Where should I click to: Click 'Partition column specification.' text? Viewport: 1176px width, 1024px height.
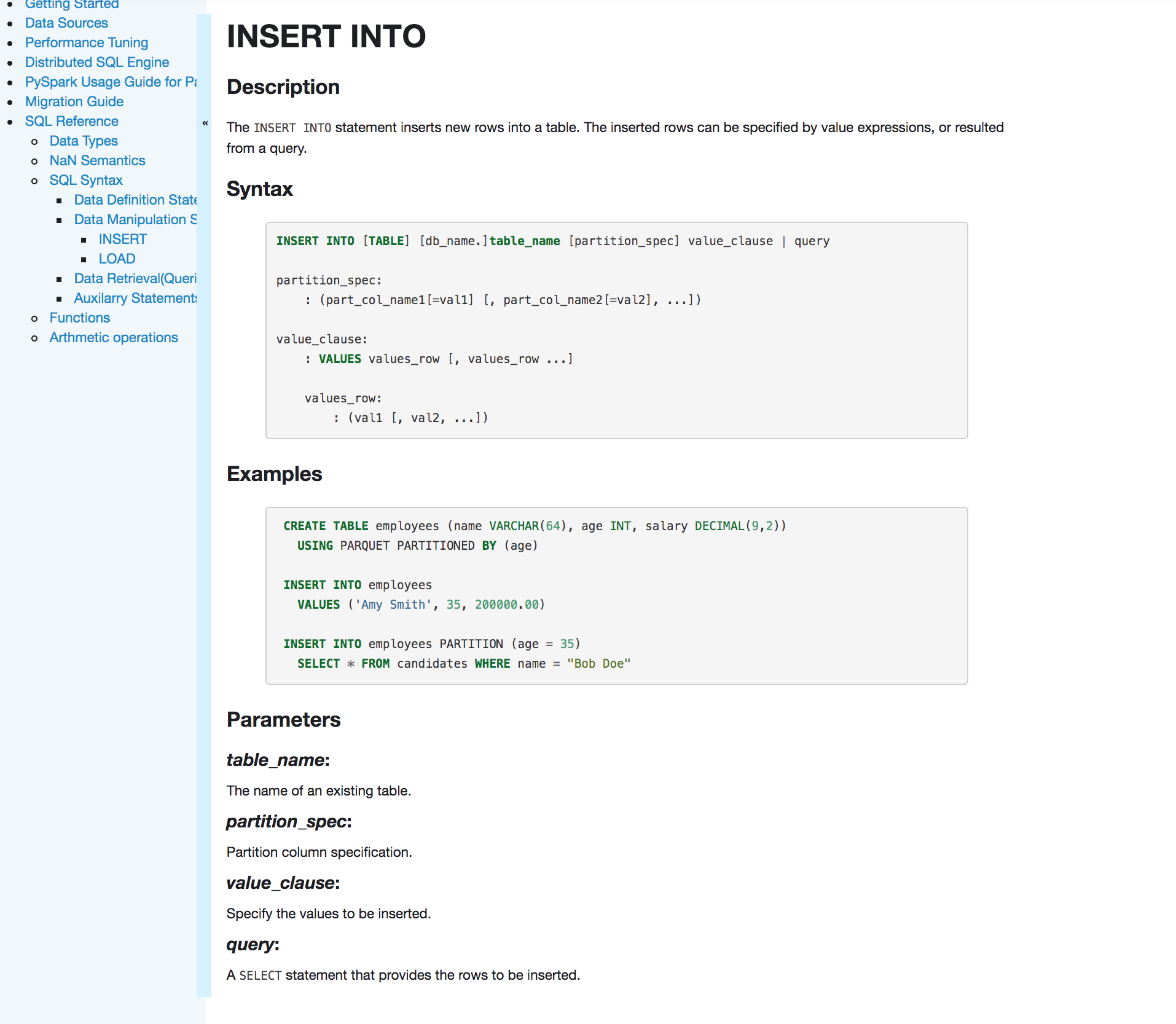[319, 852]
